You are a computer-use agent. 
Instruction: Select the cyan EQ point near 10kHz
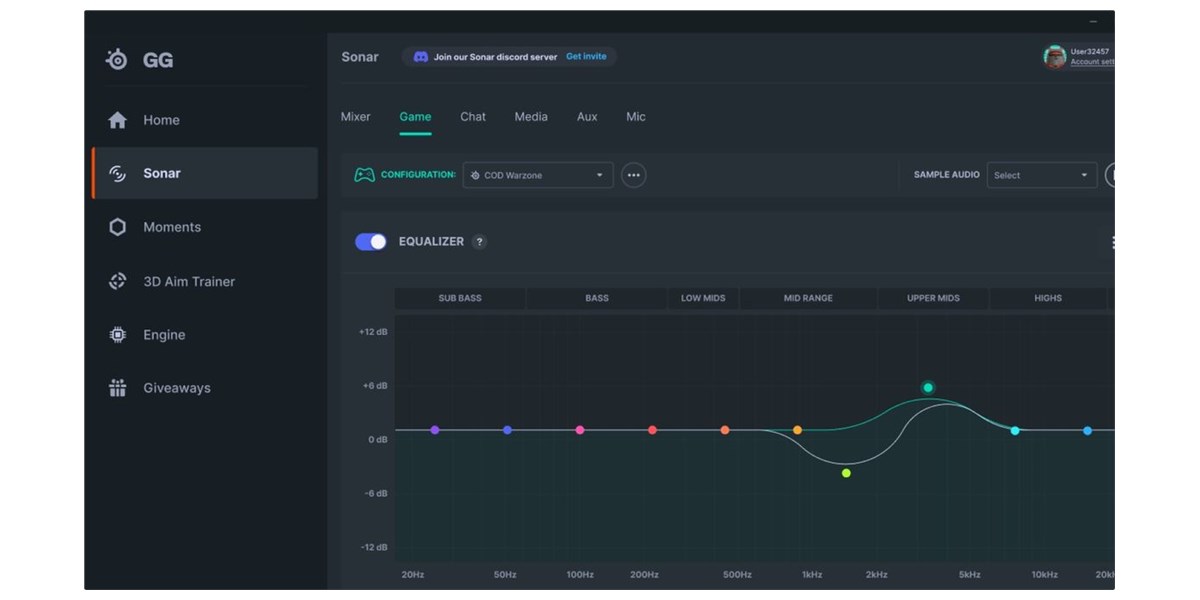(1015, 431)
